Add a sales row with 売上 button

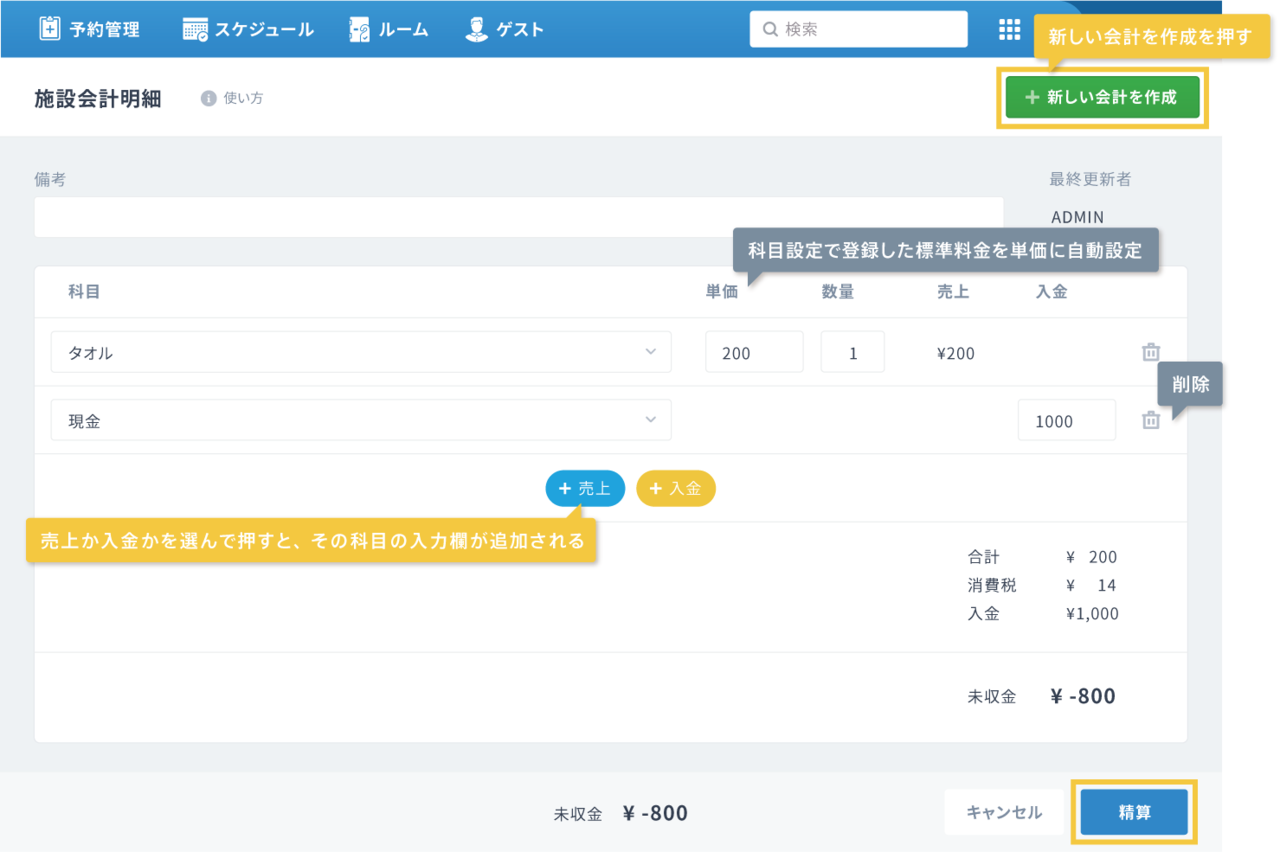[585, 488]
